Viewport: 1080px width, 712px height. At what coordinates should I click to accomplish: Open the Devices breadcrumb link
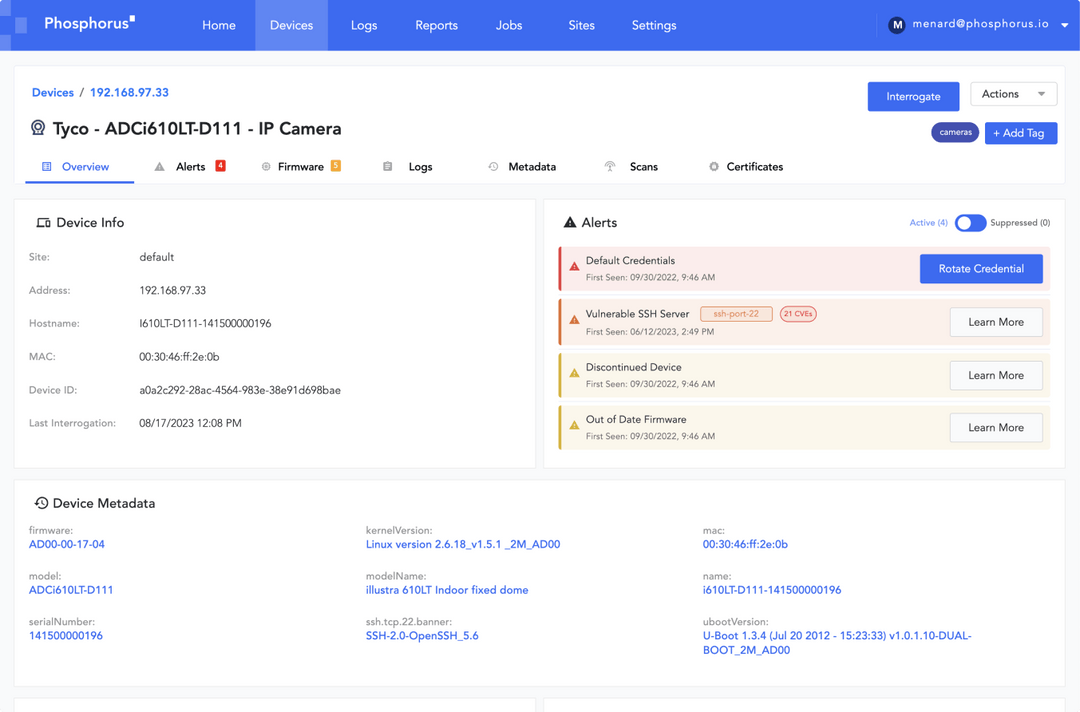52,91
